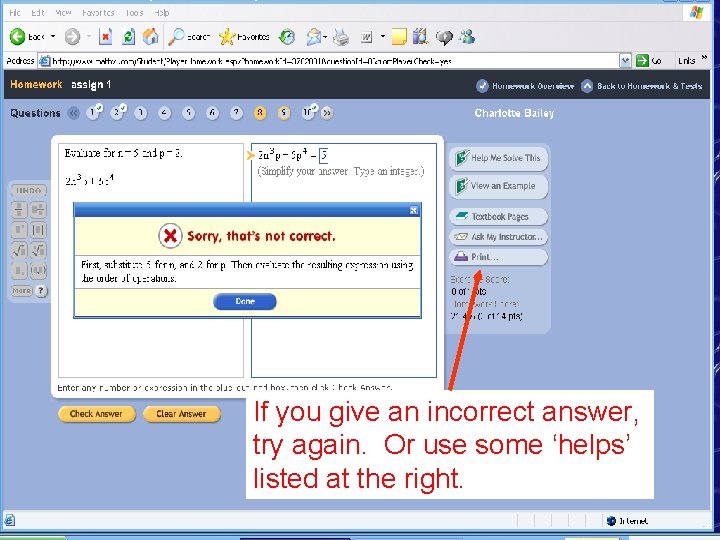Open the View menu
The height and width of the screenshot is (540, 720).
coord(63,13)
